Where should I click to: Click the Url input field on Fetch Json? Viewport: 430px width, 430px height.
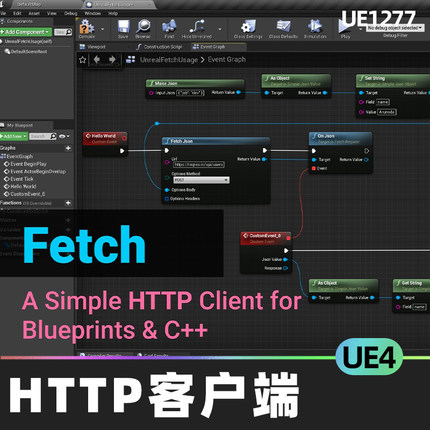[199, 165]
